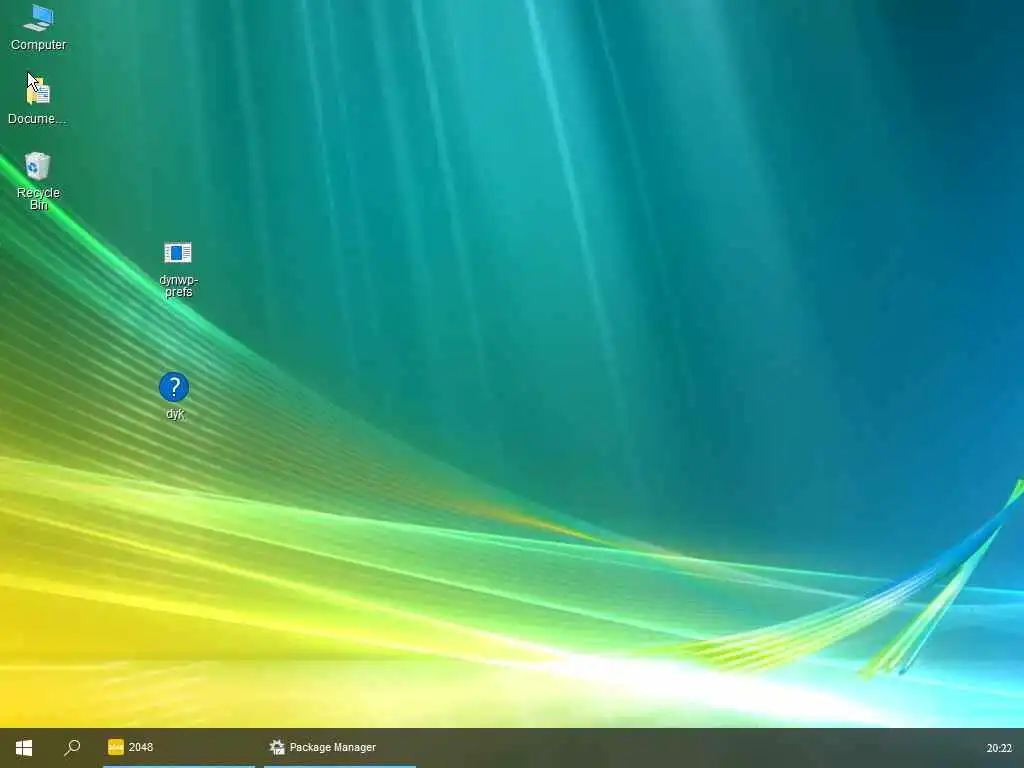Click the 'dyk' label text
Viewport: 1024px width, 768px height.
[175, 414]
